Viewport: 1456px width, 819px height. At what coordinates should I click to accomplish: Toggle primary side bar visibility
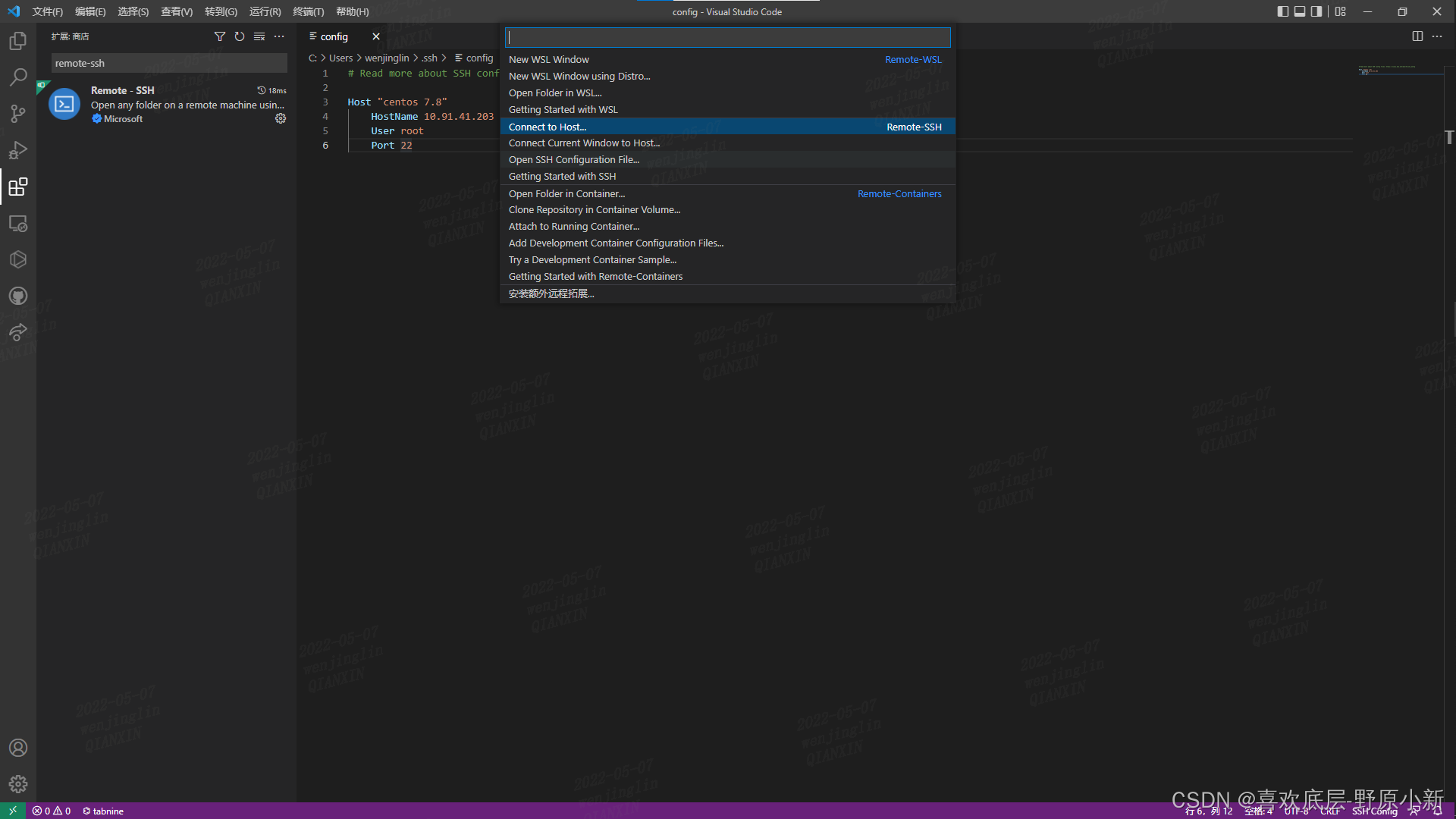[x=1283, y=11]
